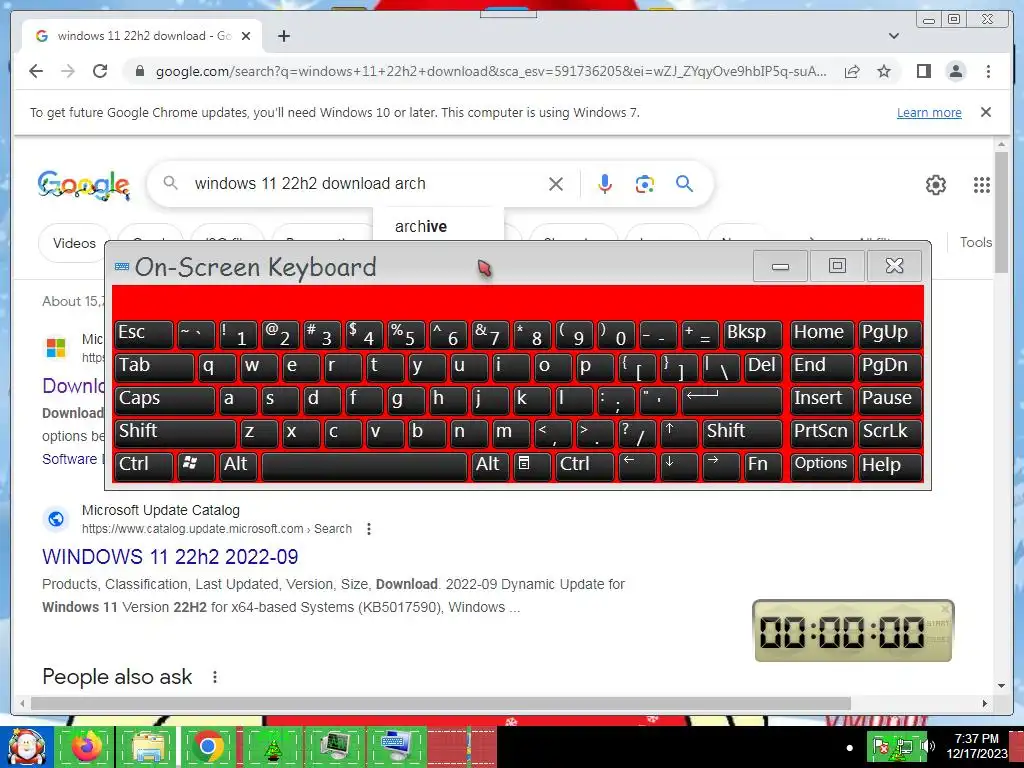Click the share page icon in address bar

tap(852, 71)
